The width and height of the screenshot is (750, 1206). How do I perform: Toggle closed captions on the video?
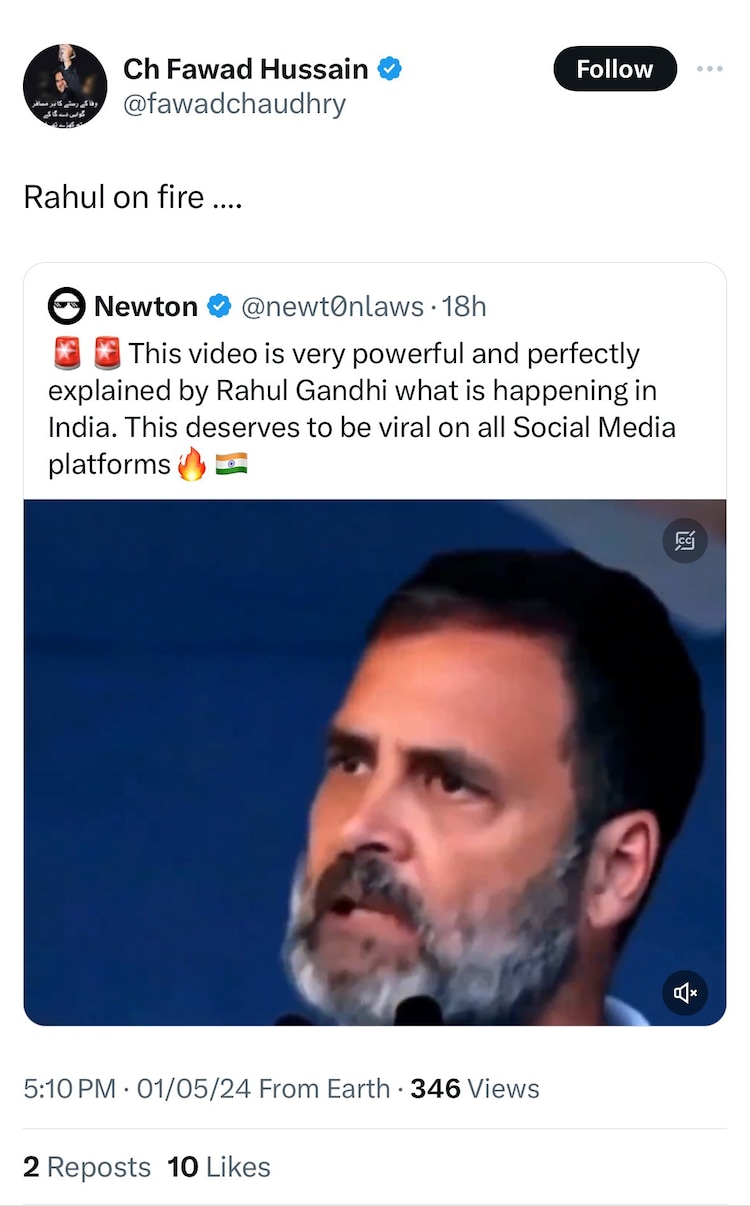pyautogui.click(x=685, y=541)
